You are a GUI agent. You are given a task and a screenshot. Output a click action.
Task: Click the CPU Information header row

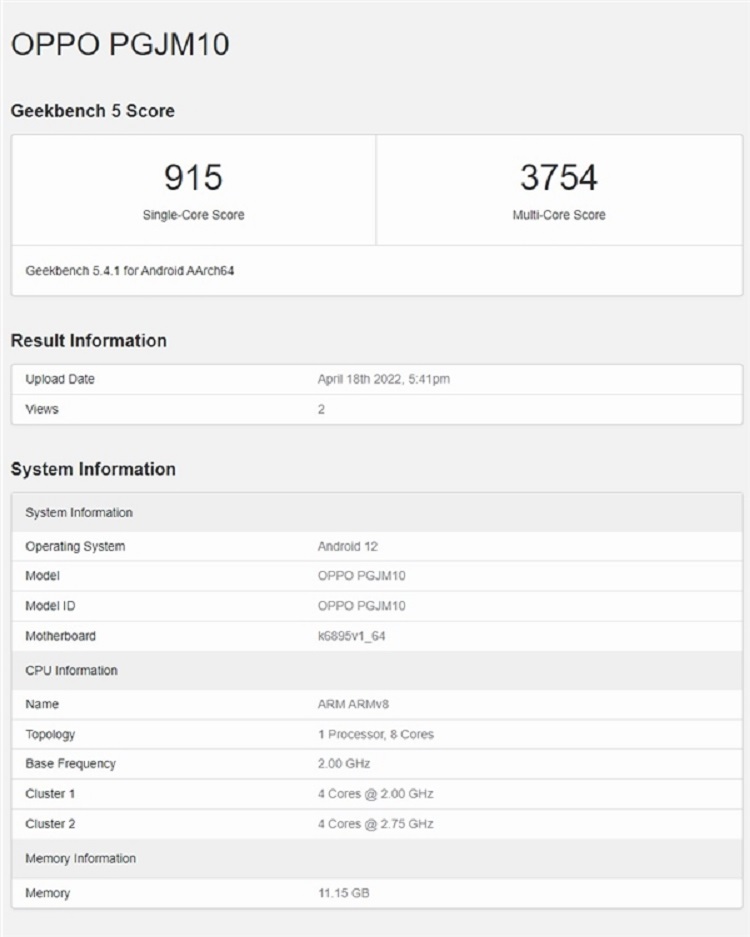point(377,670)
